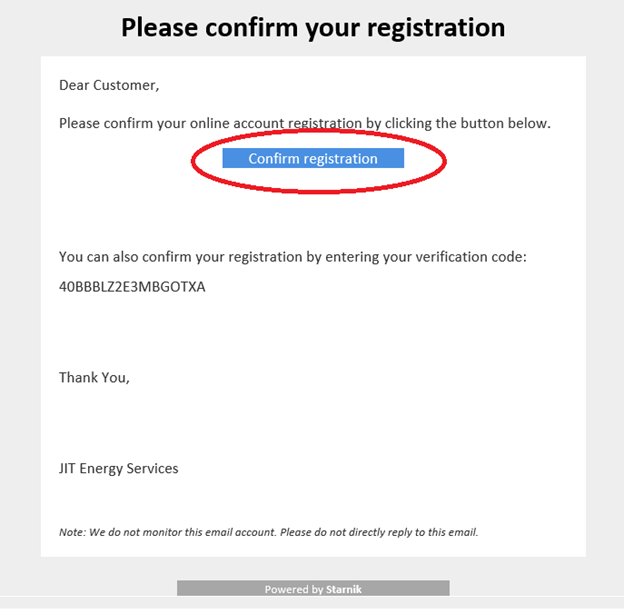Click the word "registration" in the title heading
Screen dimensions: 624x614
433,26
